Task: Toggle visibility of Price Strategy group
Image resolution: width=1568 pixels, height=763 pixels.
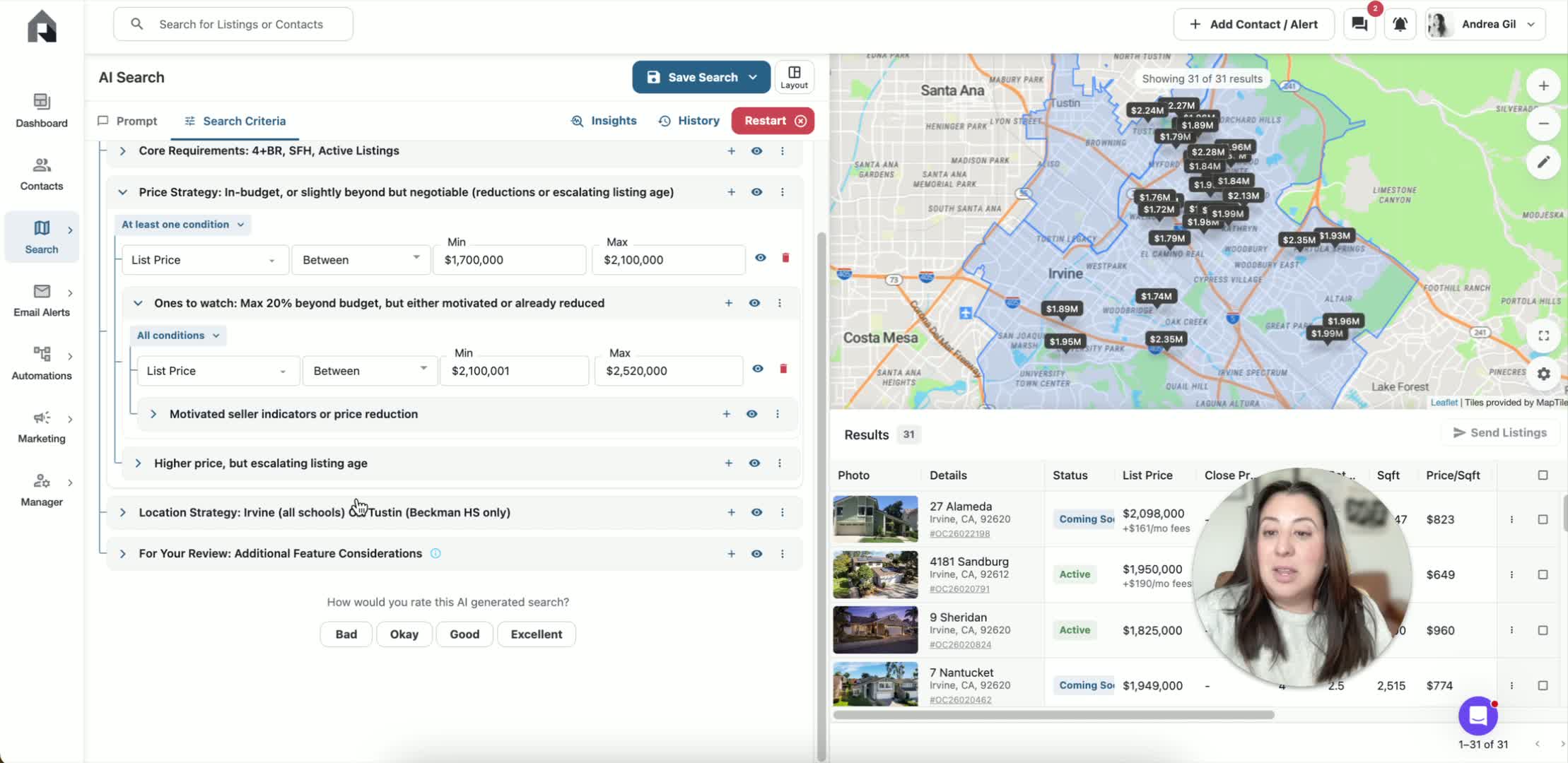Action: click(x=756, y=192)
